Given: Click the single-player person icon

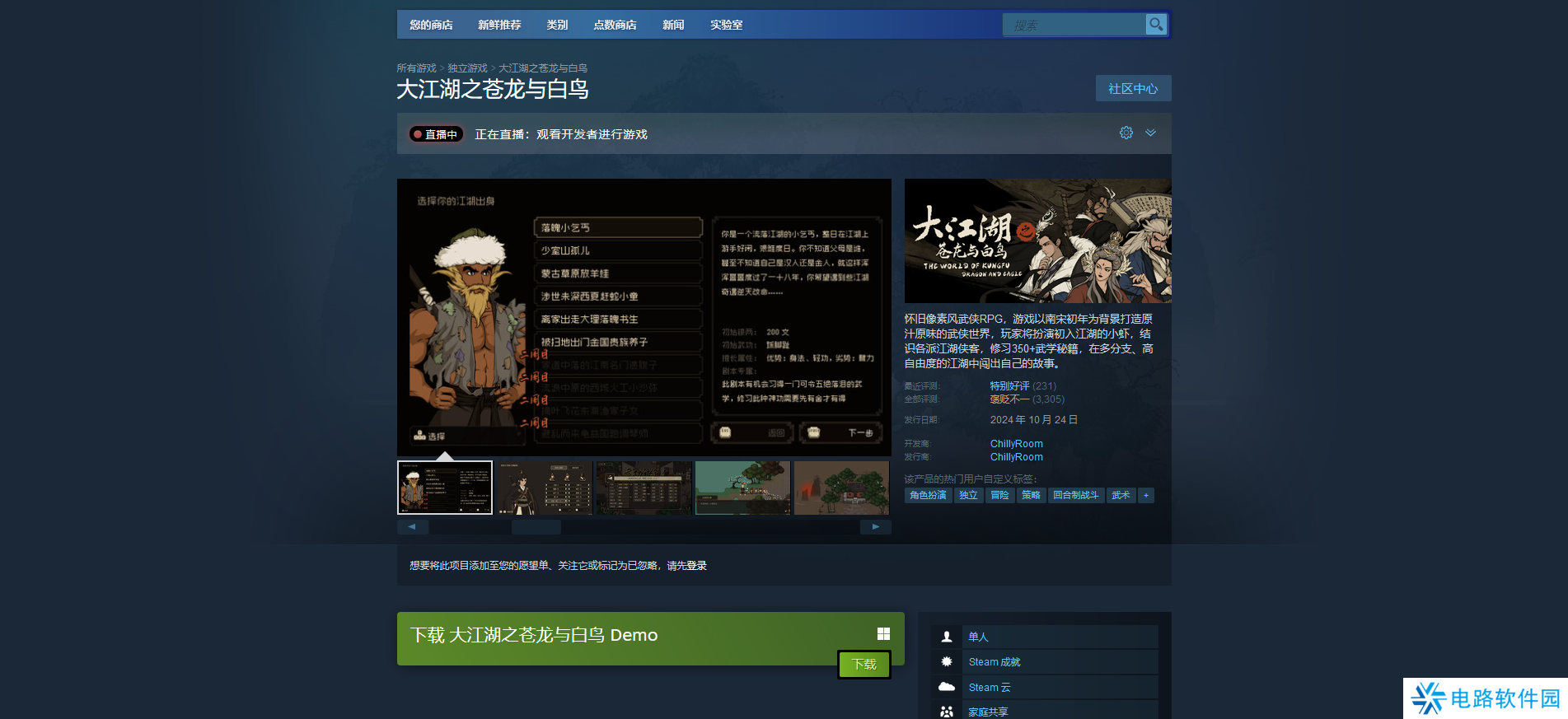Looking at the screenshot, I should click(947, 637).
